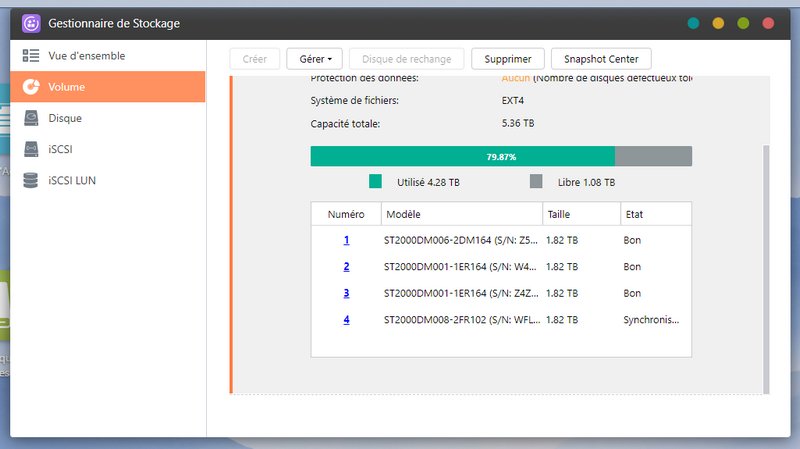This screenshot has width=800, height=449.
Task: Open the iSCSI LUN section
Action: [108, 180]
